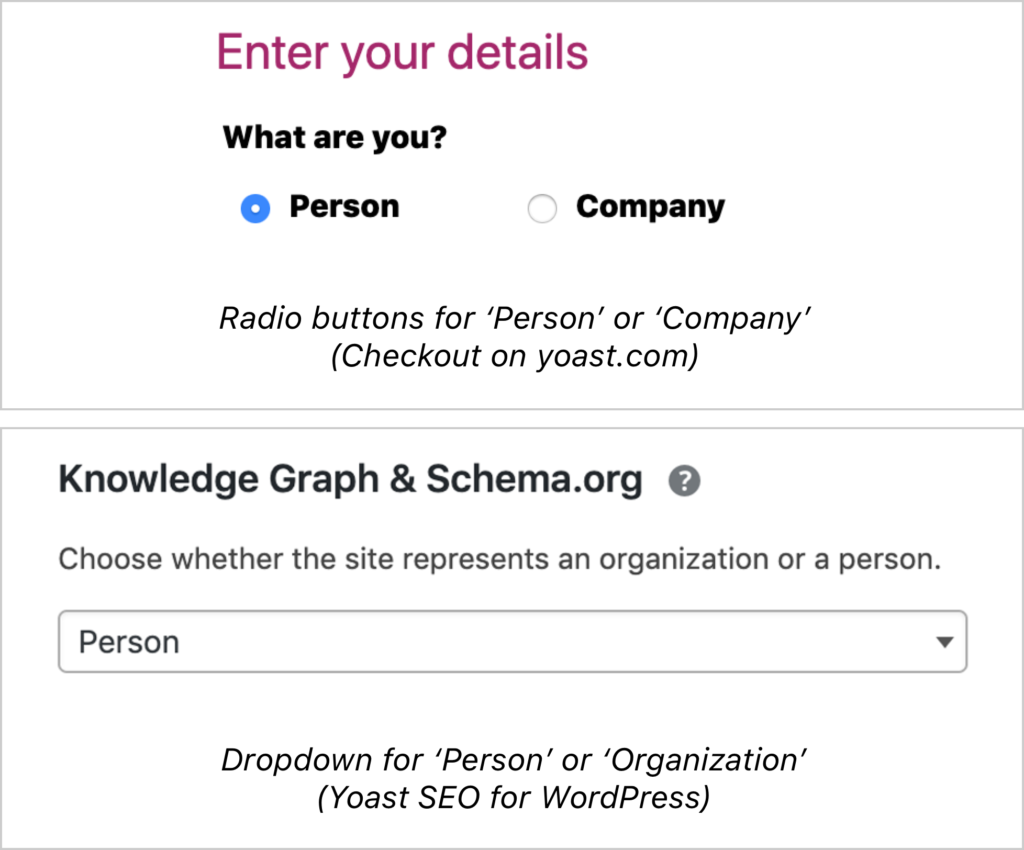Click the 'Dropdown for Person or Organization' caption
This screenshot has height=850, width=1024.
pyautogui.click(x=515, y=761)
